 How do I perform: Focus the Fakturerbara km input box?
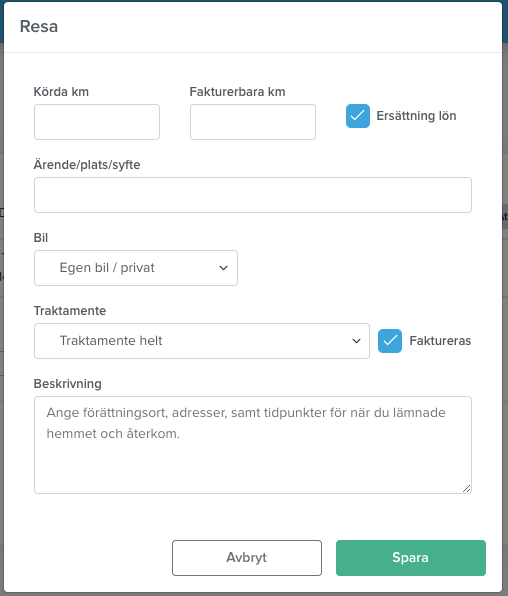tap(253, 122)
